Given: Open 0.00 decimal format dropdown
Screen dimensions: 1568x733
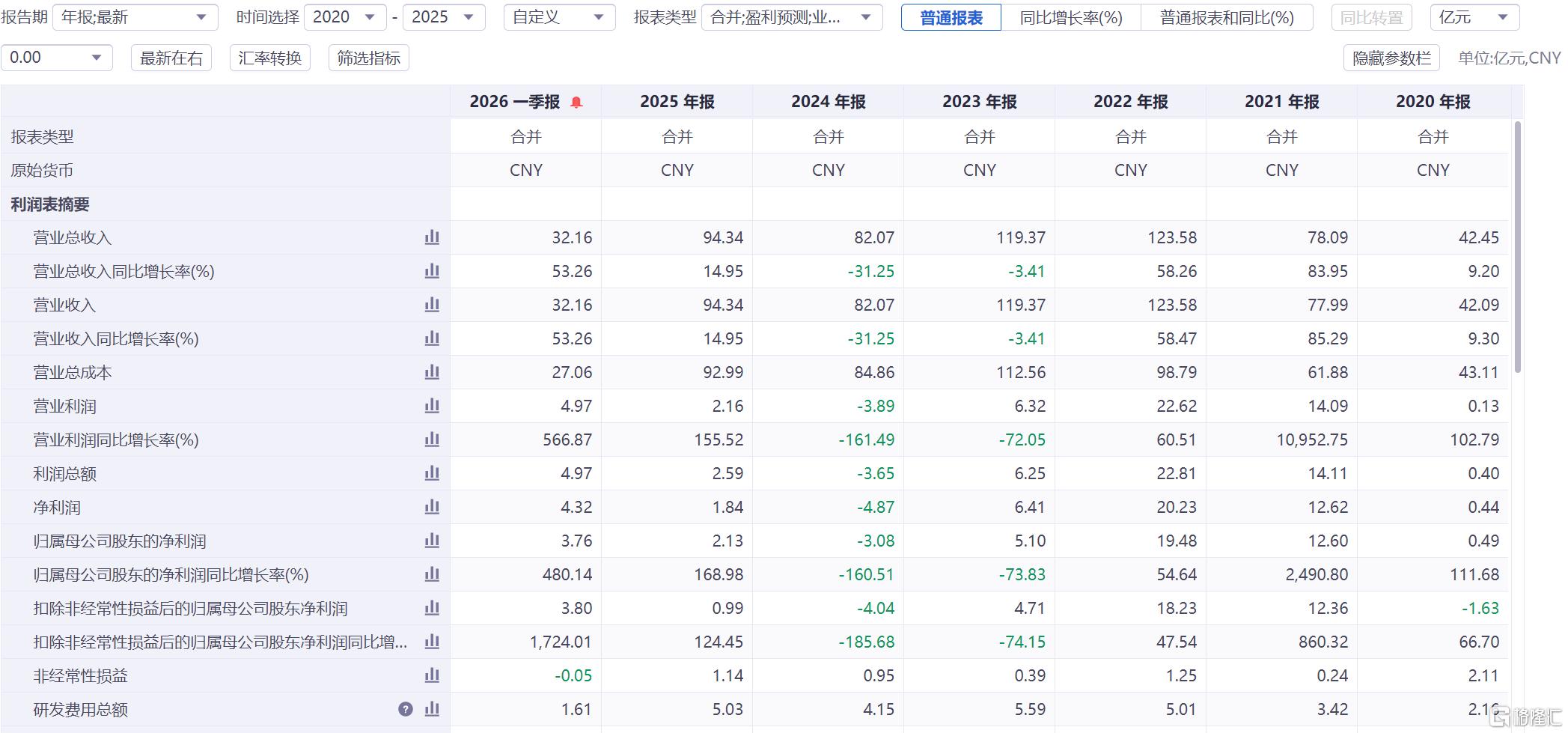Looking at the screenshot, I should (x=57, y=58).
